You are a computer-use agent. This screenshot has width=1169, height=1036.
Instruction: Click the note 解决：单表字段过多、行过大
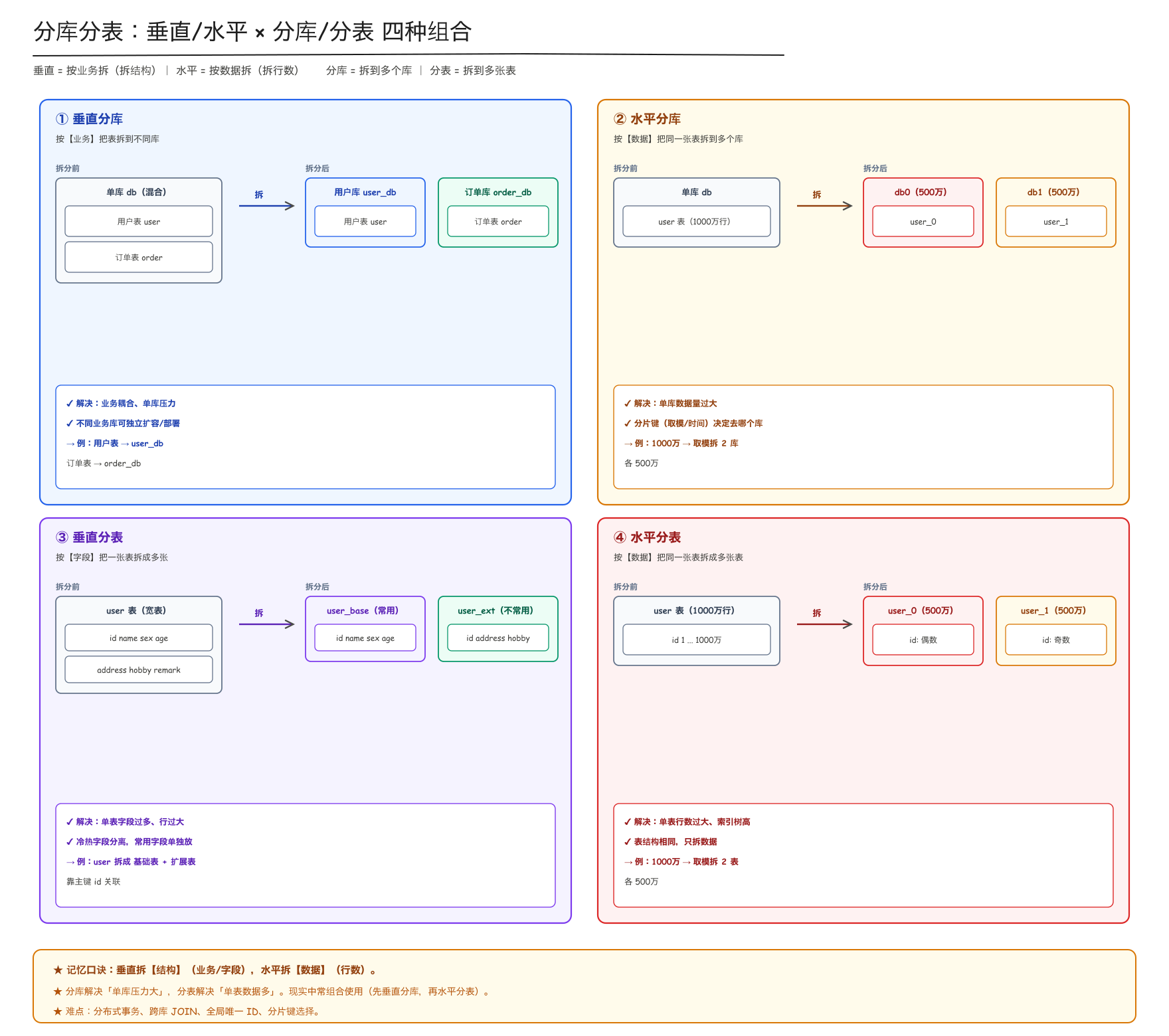click(x=125, y=821)
